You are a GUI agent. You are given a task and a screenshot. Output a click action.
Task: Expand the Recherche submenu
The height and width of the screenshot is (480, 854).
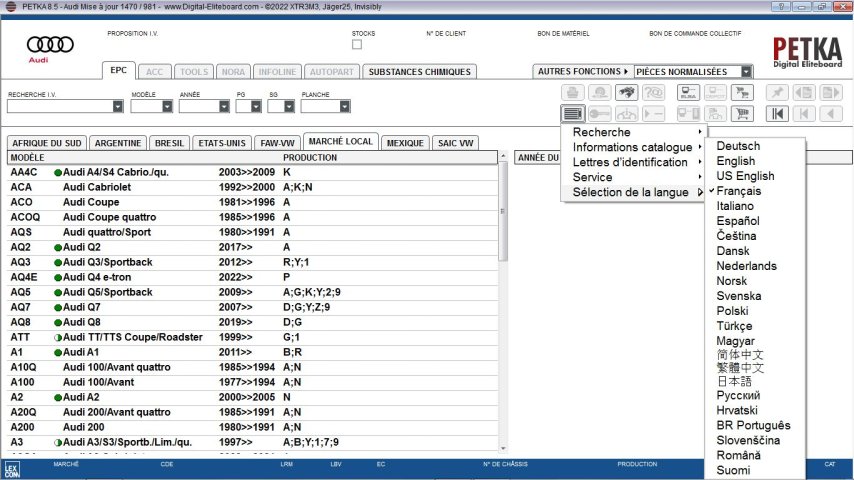click(636, 132)
